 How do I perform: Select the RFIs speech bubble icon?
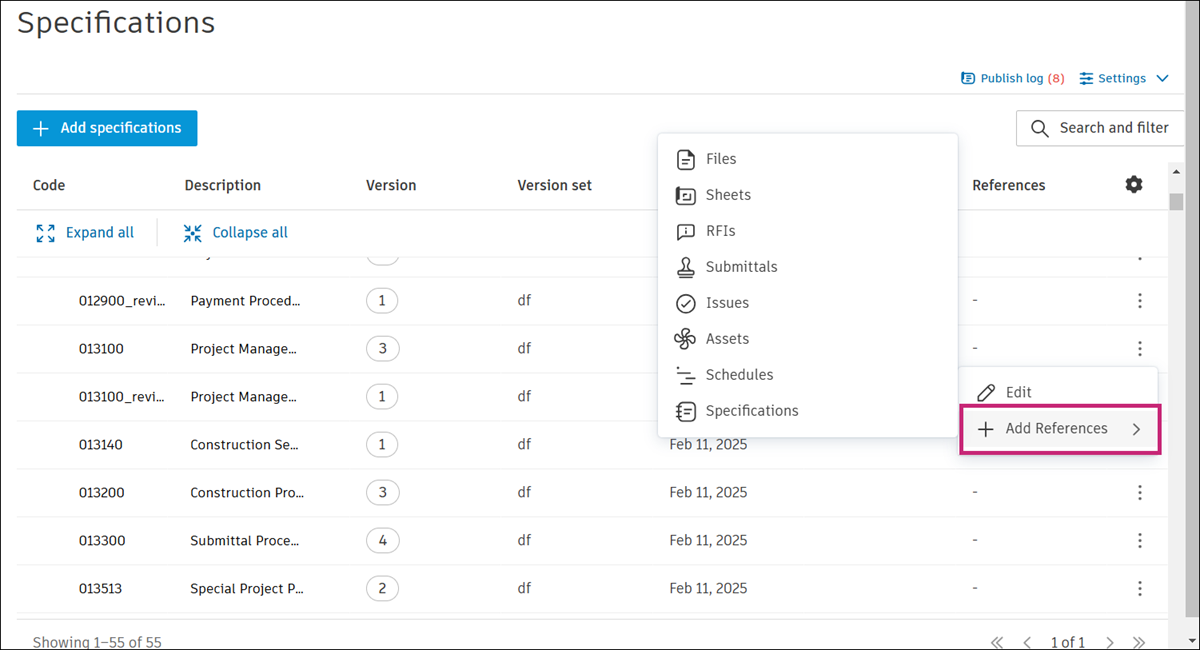click(686, 231)
